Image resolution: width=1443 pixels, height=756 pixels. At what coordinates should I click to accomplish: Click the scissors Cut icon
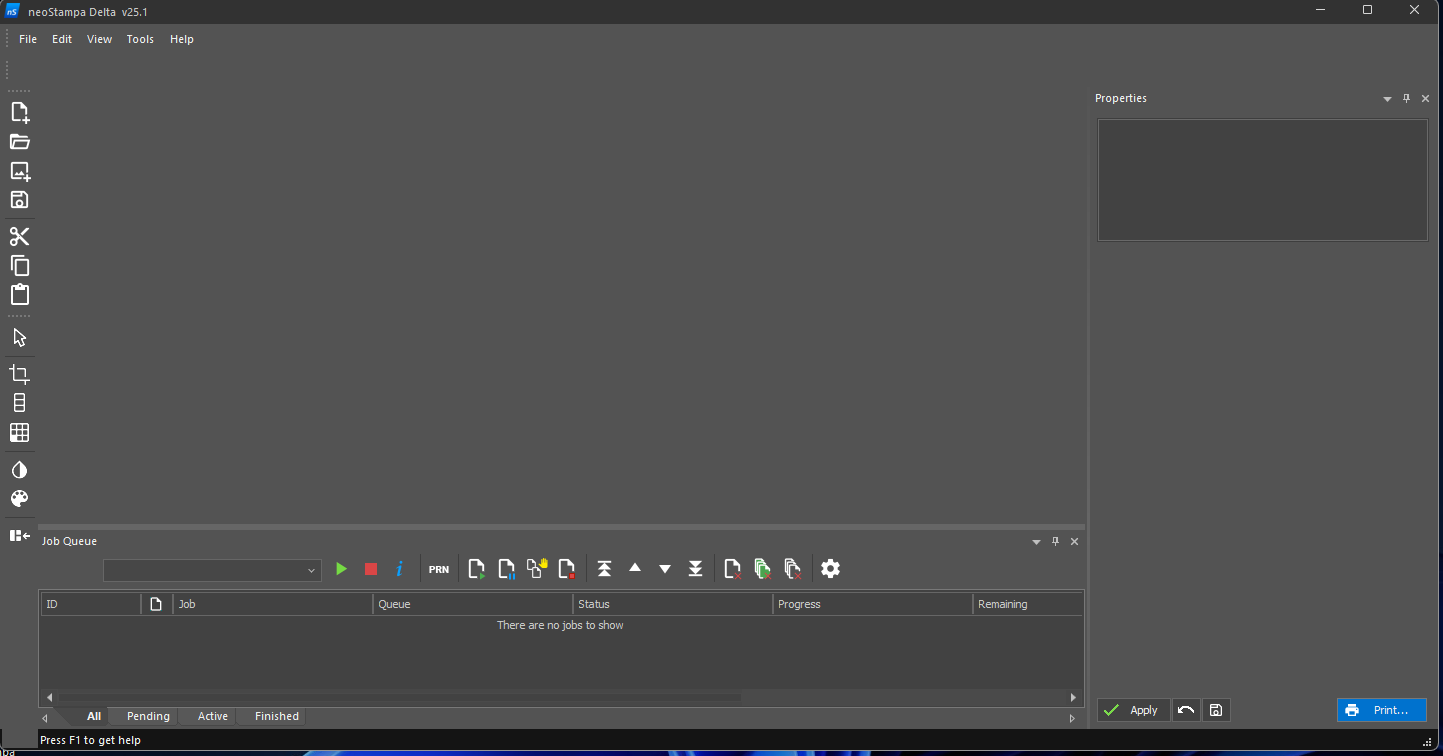(20, 237)
